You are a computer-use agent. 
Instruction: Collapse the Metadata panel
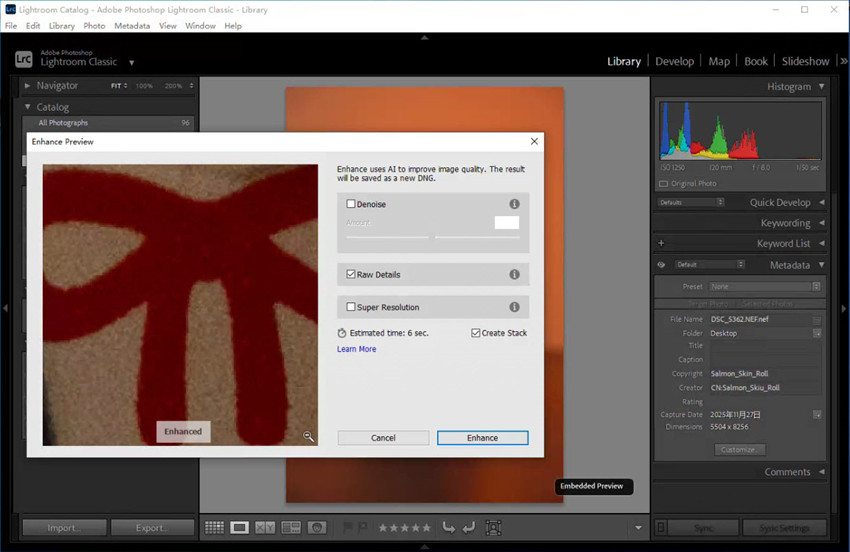click(x=822, y=265)
